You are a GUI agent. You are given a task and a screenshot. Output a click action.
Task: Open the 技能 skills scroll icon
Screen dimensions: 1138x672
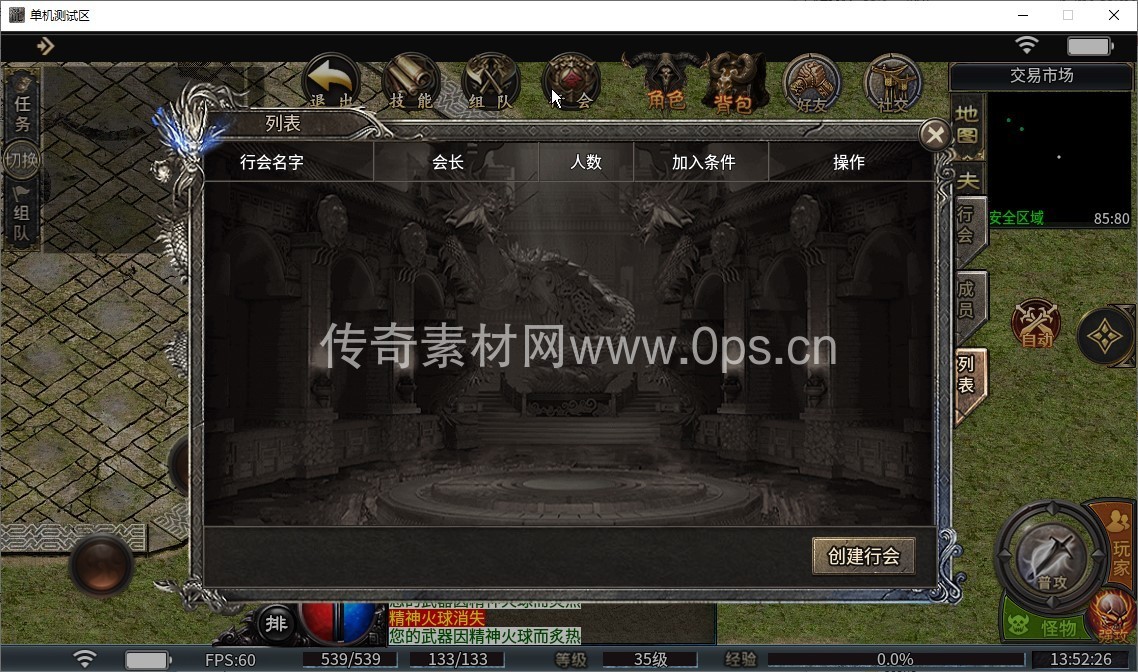(411, 81)
